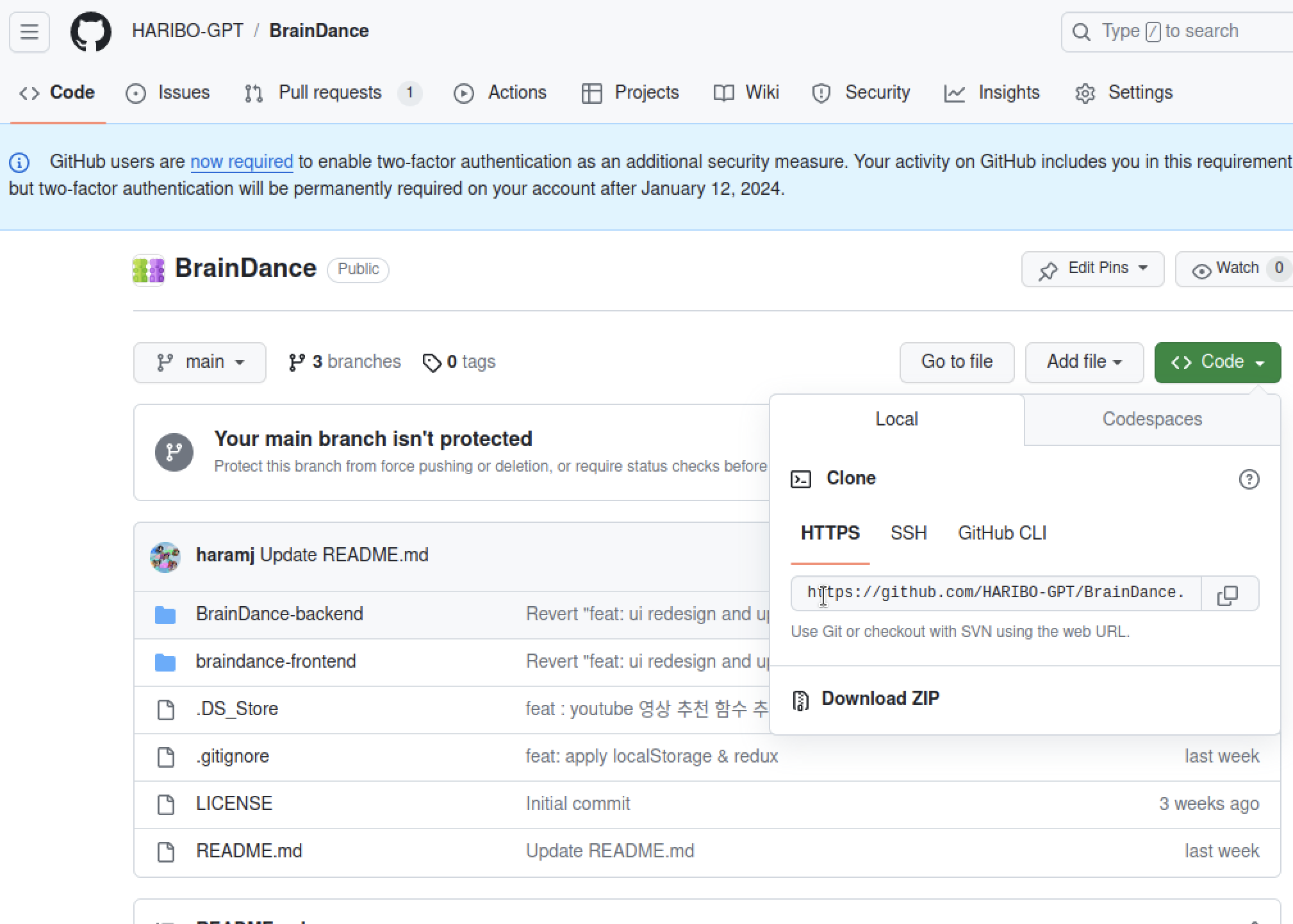Click the Watch button
Viewport: 1293px width, 924px height.
click(x=1234, y=269)
